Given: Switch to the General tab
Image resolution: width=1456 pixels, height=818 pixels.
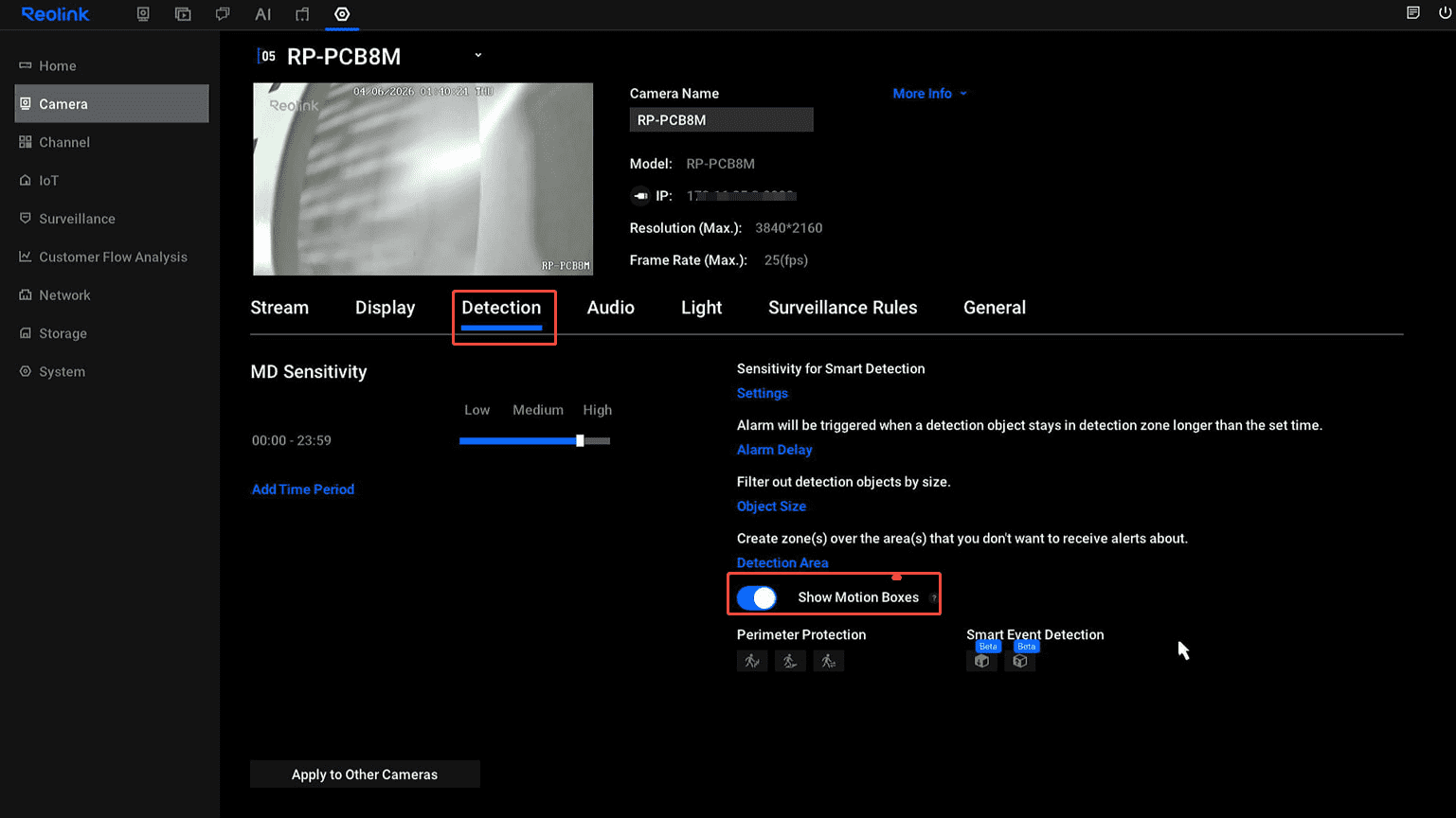Looking at the screenshot, I should point(995,308).
